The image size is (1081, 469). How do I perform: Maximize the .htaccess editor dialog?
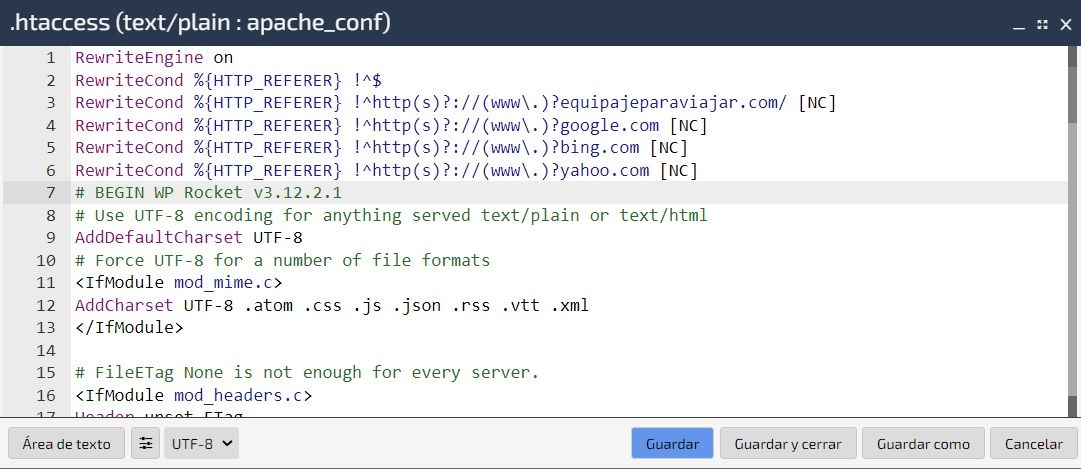tap(1042, 25)
